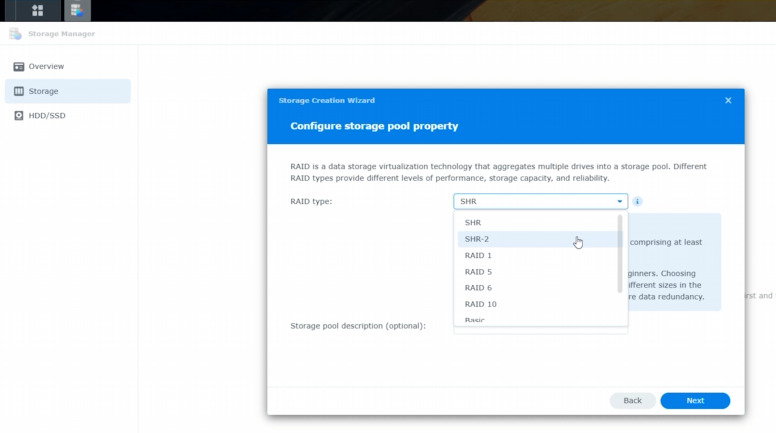Open the main menu grid icon in taskbar

[x=38, y=10]
